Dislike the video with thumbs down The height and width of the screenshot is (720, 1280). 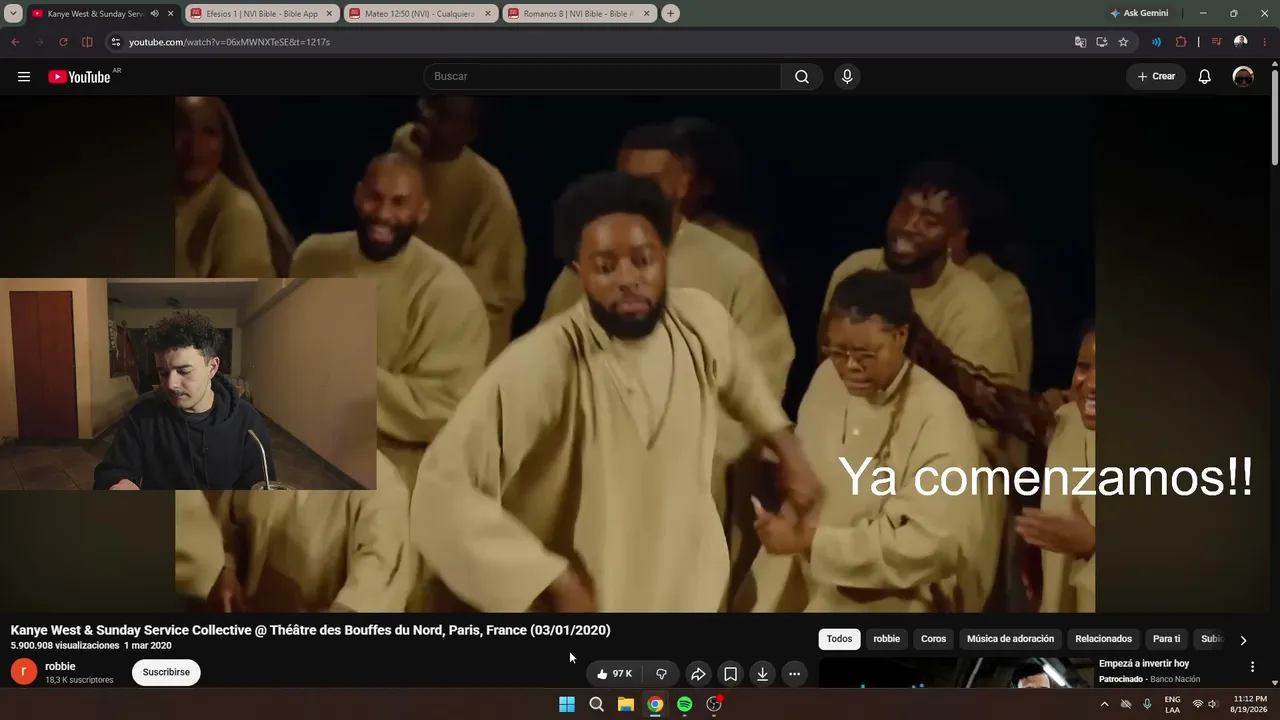[x=661, y=674]
